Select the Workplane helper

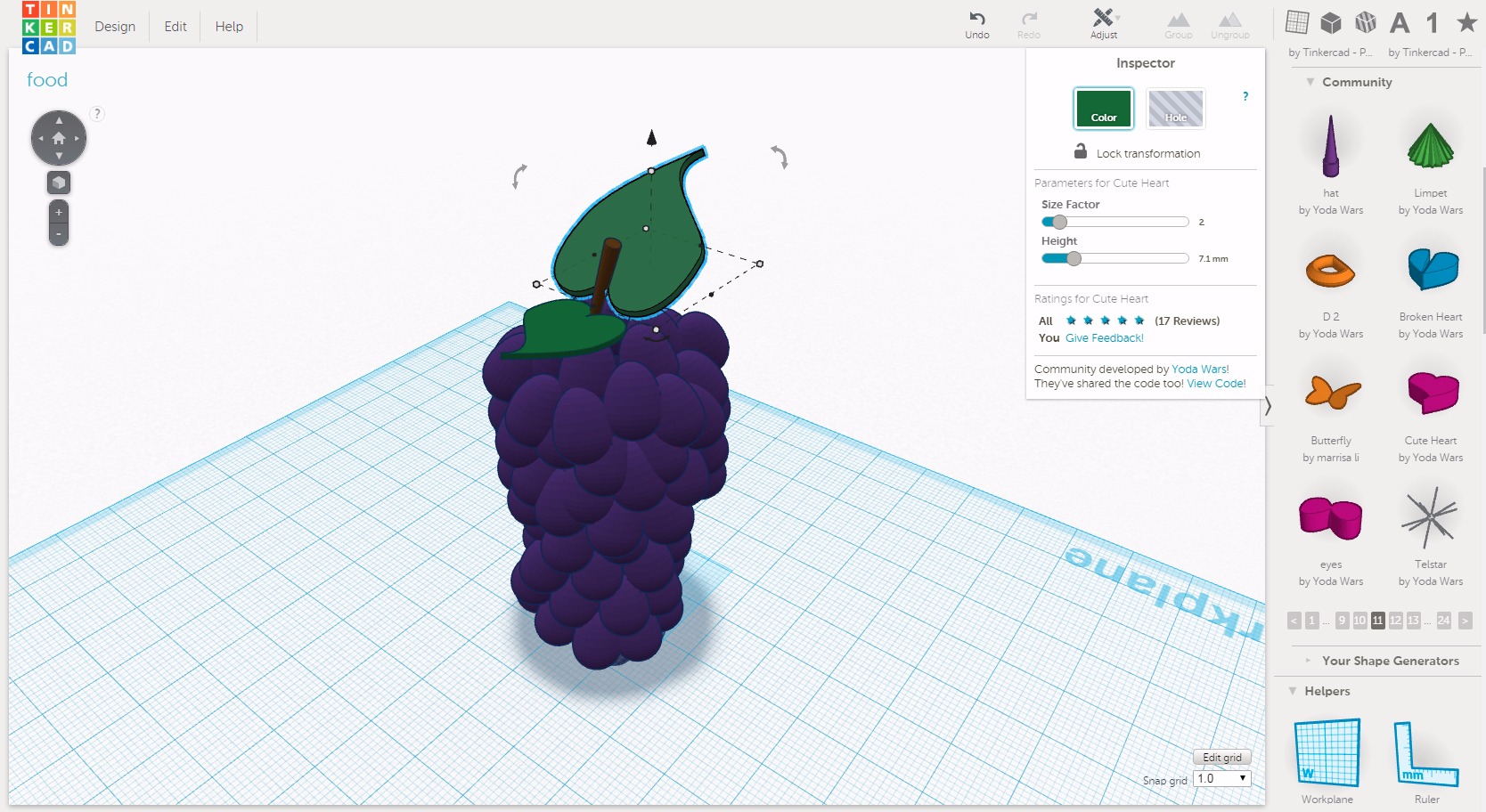click(x=1327, y=753)
